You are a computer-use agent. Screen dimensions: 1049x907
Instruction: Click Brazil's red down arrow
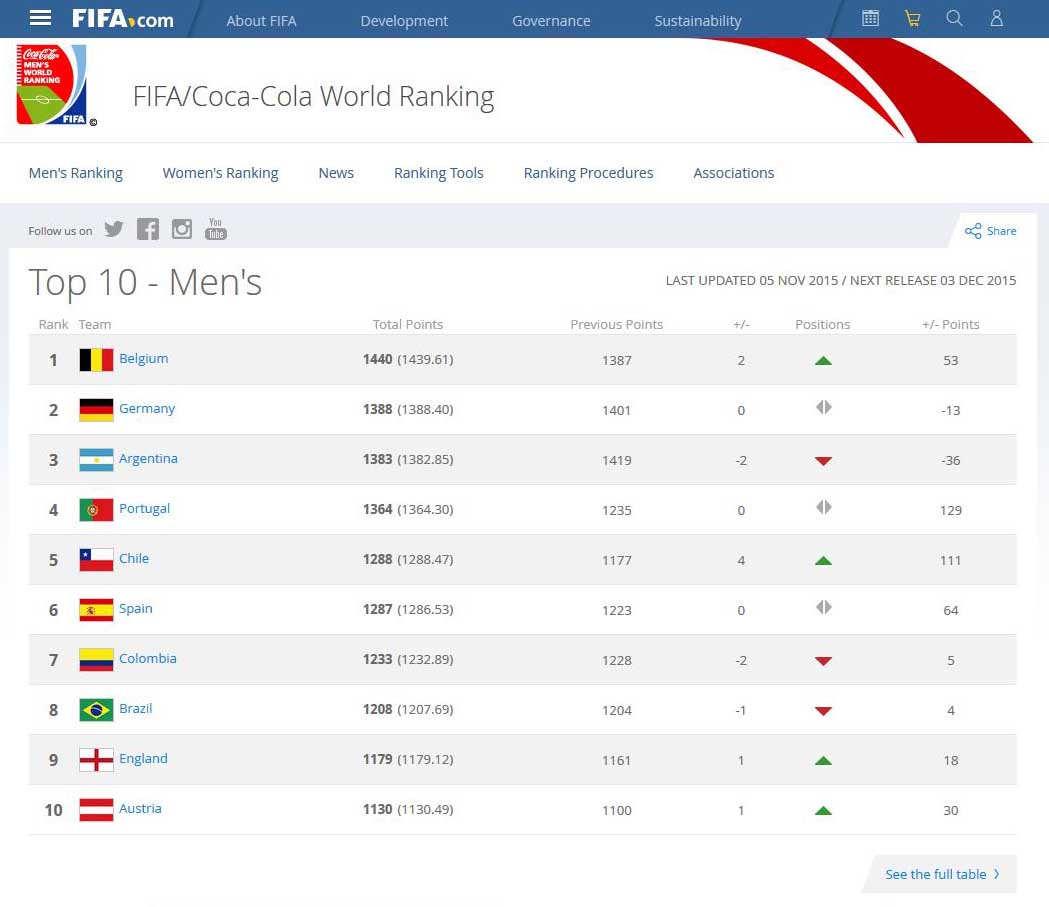click(x=824, y=711)
